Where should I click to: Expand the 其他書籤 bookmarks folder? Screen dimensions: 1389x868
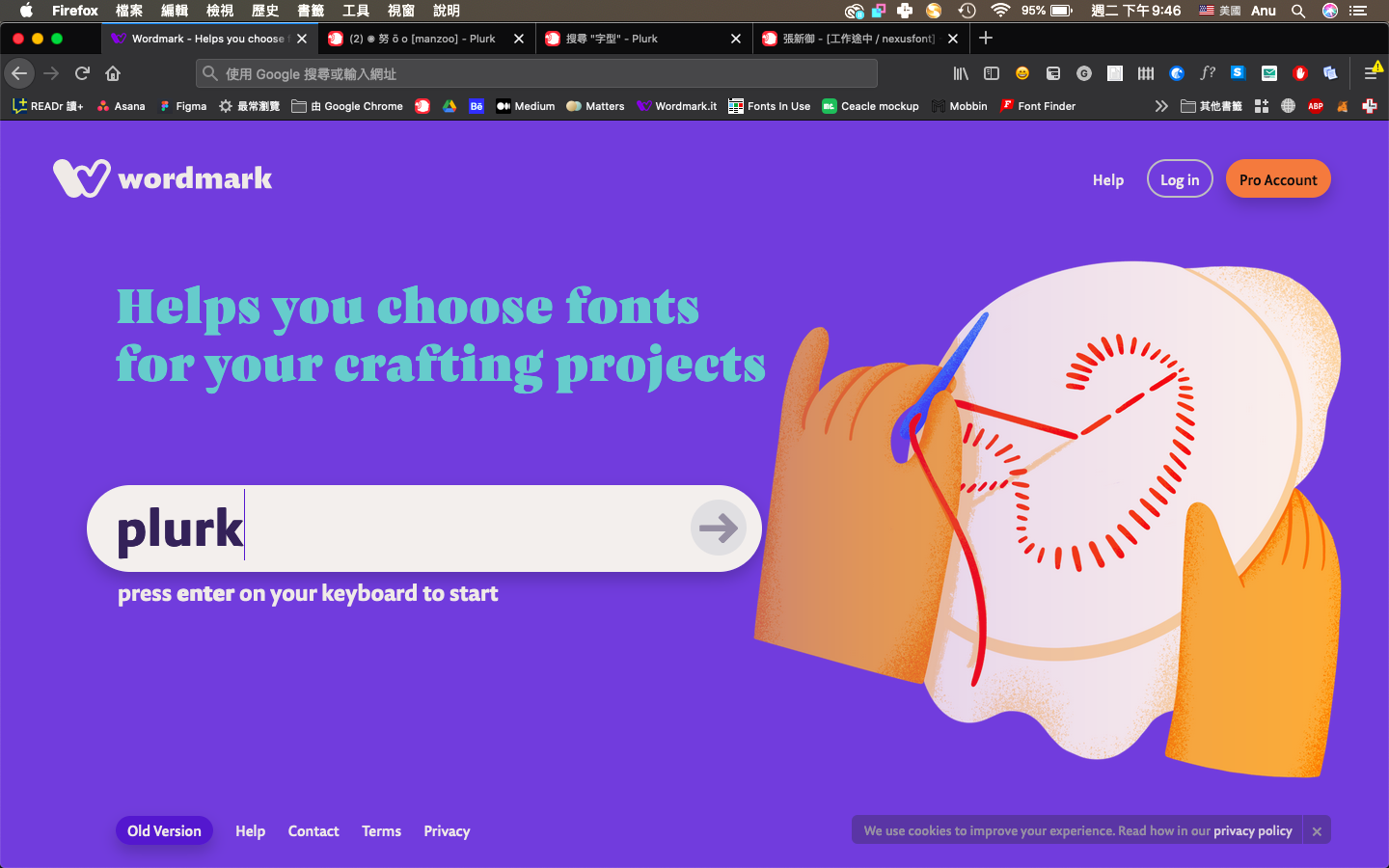click(x=1212, y=106)
